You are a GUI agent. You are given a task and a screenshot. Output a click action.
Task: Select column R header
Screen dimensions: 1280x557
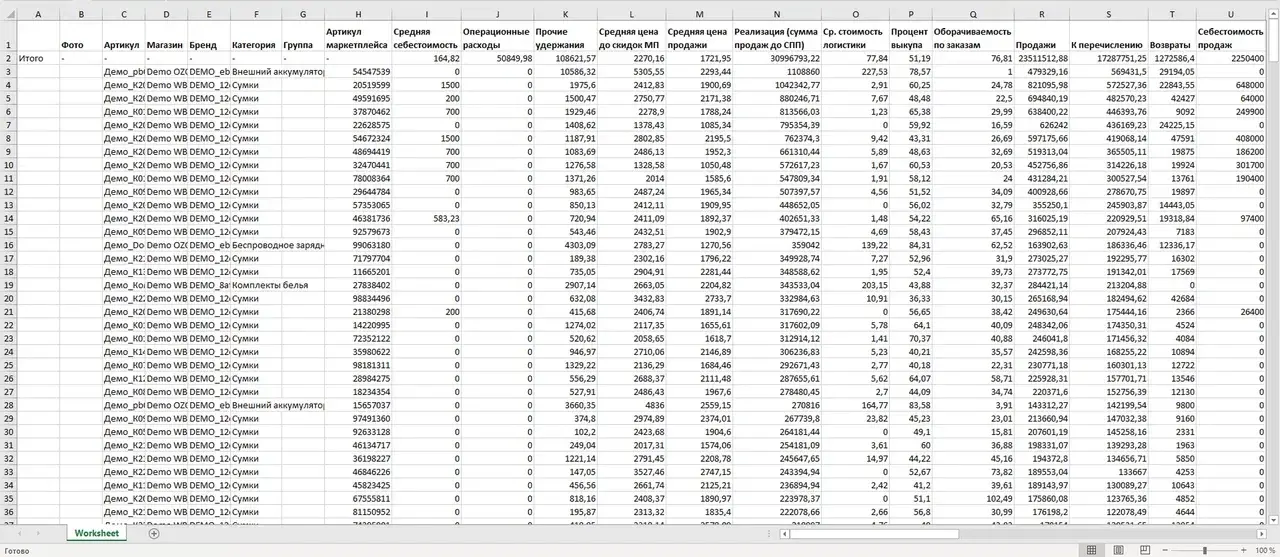[1041, 14]
